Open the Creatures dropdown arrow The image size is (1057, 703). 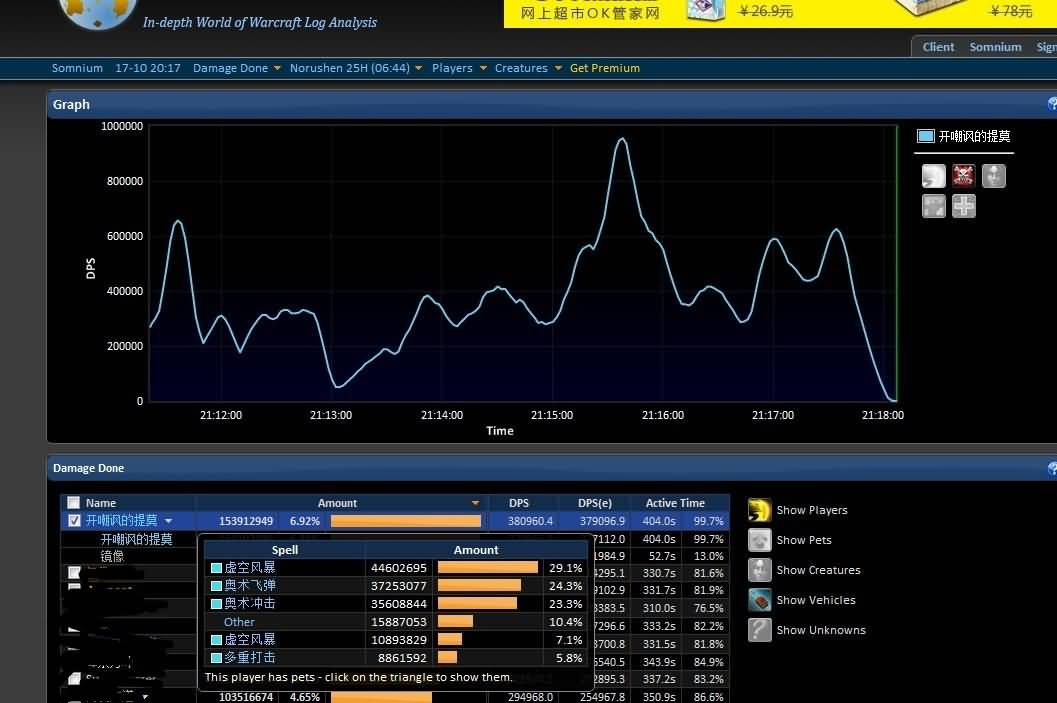(558, 68)
